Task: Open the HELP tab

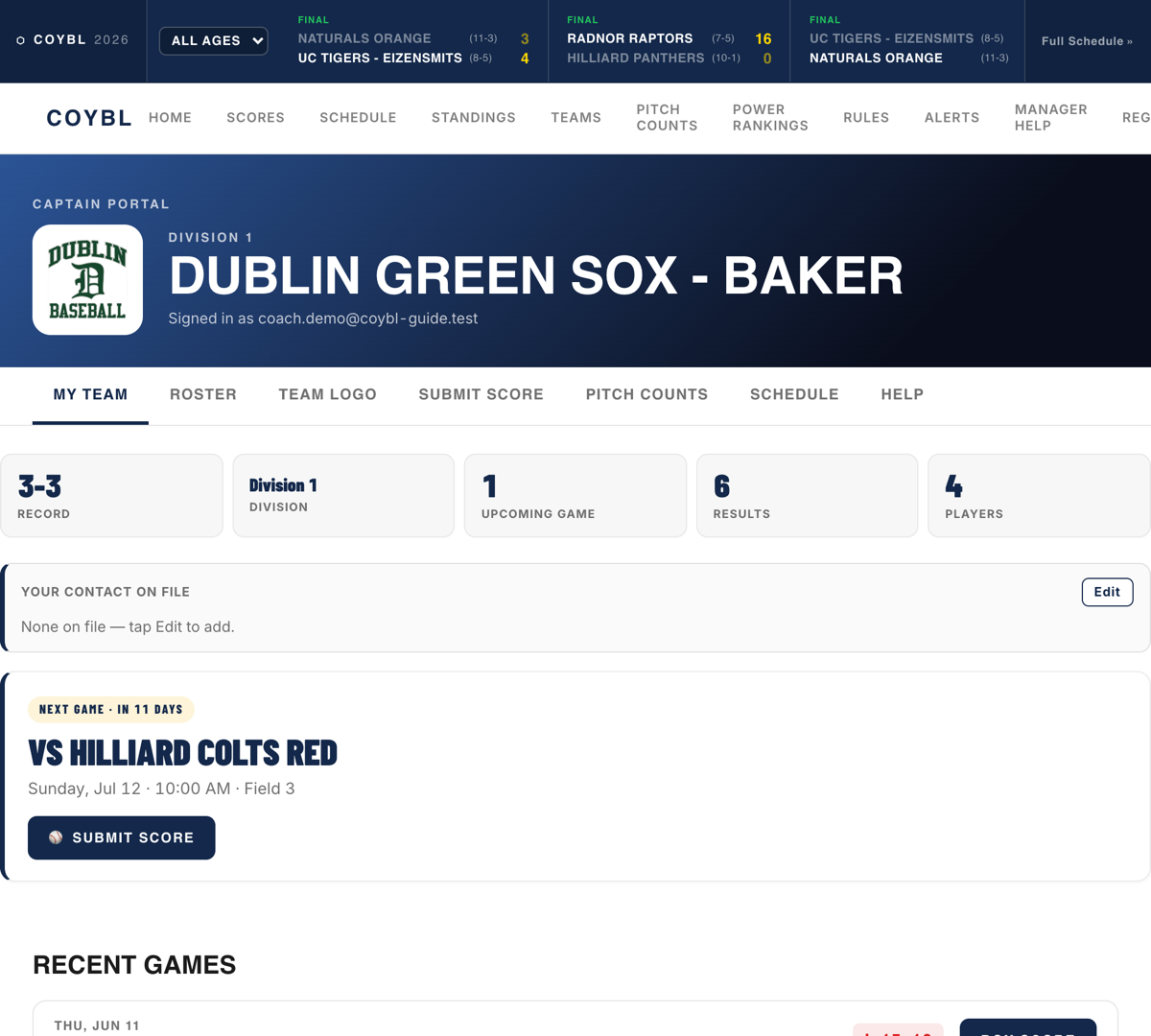Action: [x=903, y=394]
